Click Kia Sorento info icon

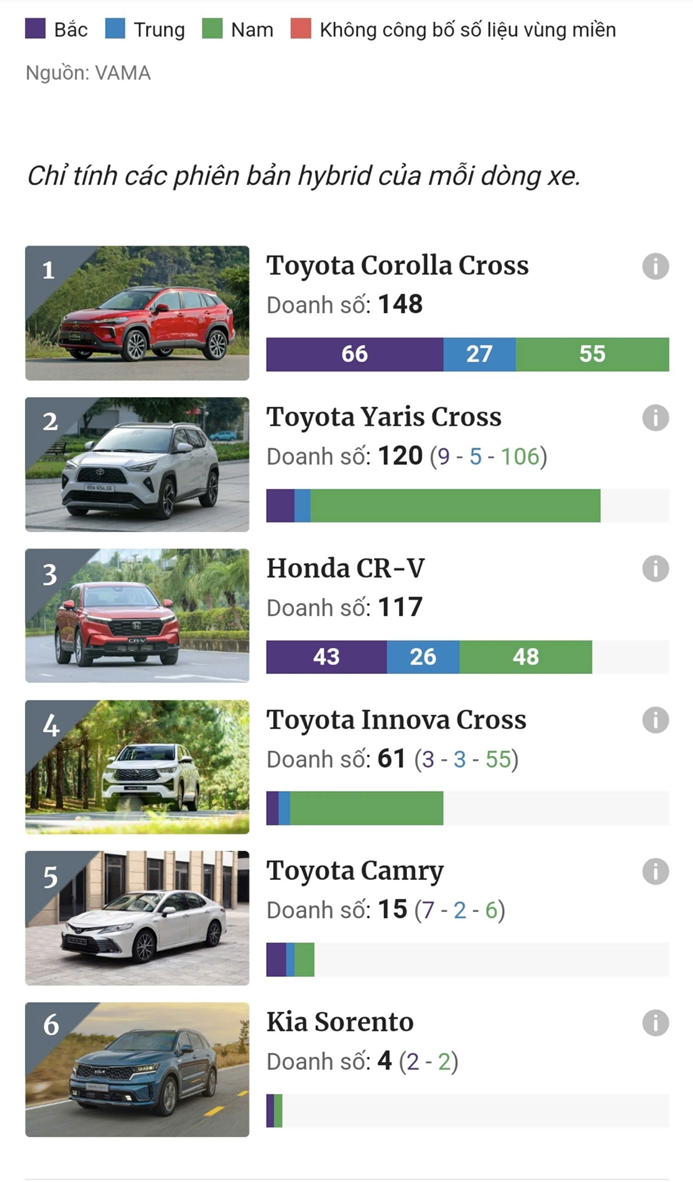[x=655, y=1023]
